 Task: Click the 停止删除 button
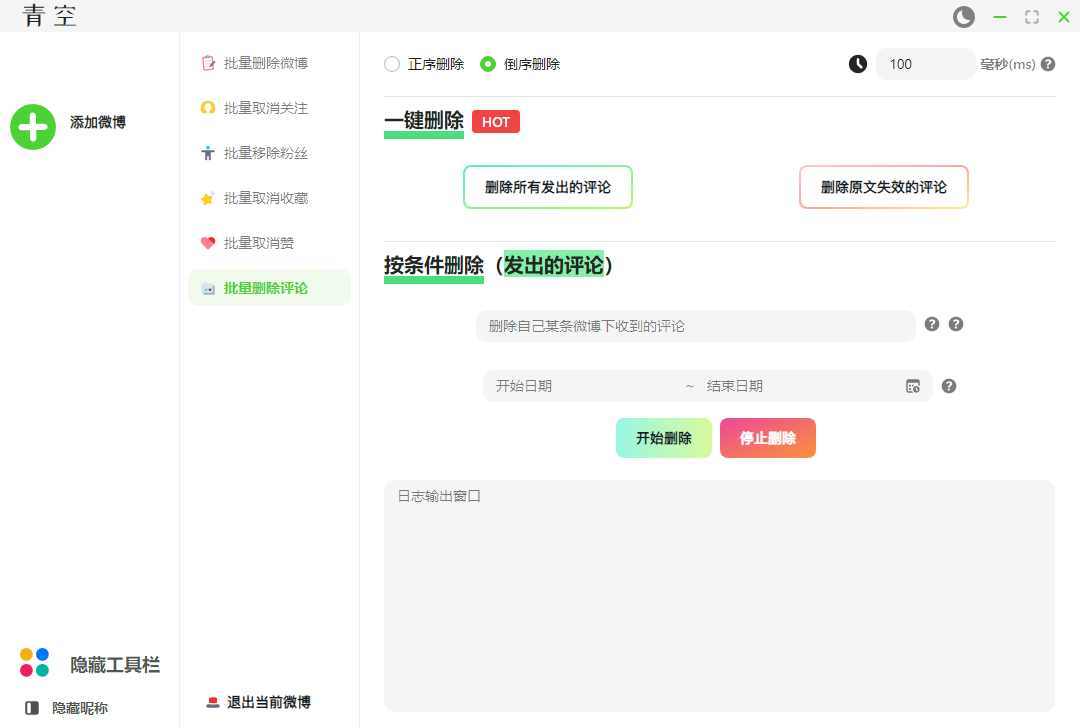(767, 438)
